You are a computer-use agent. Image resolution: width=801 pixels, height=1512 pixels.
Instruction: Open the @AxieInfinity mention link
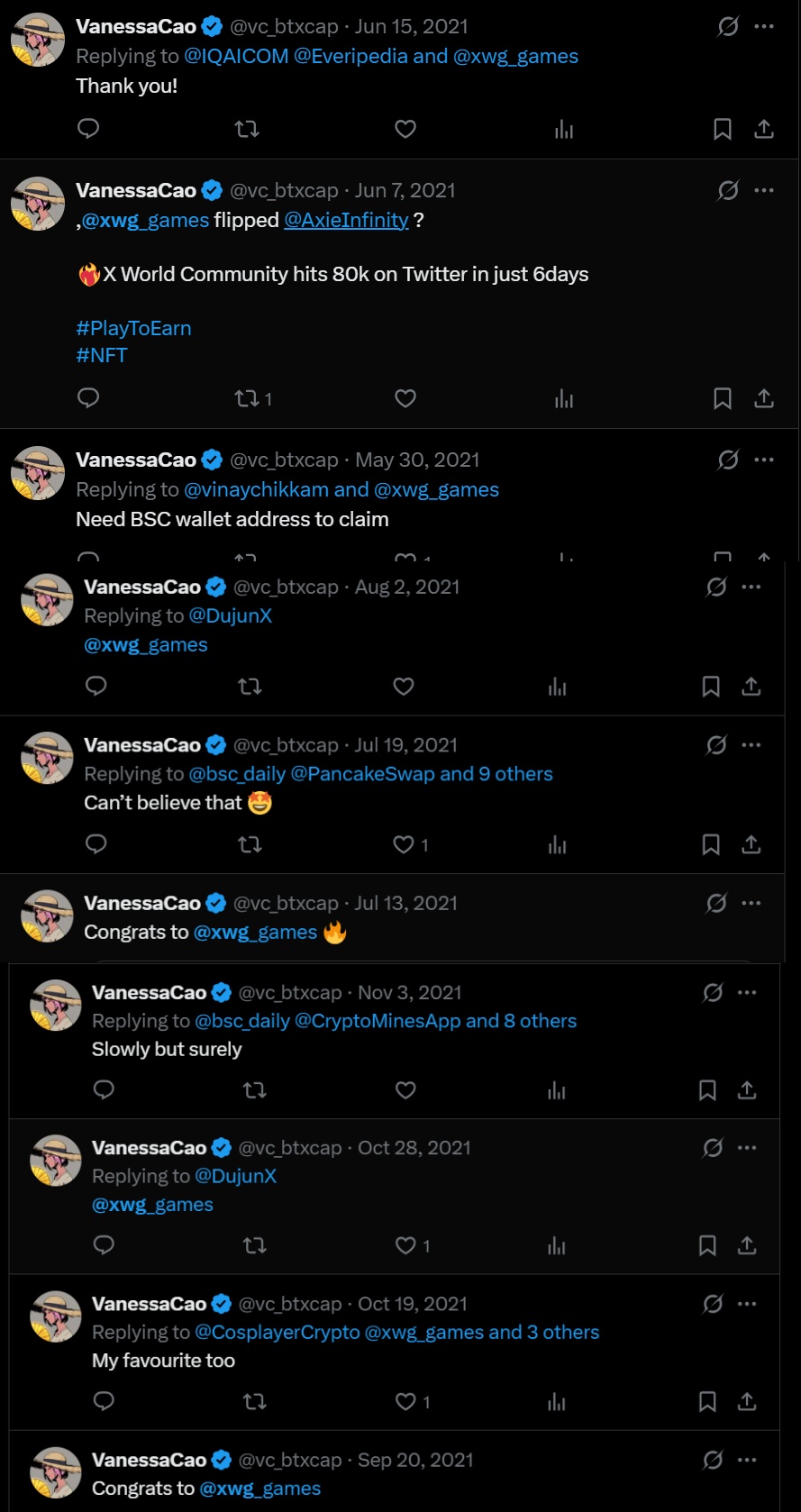click(346, 220)
